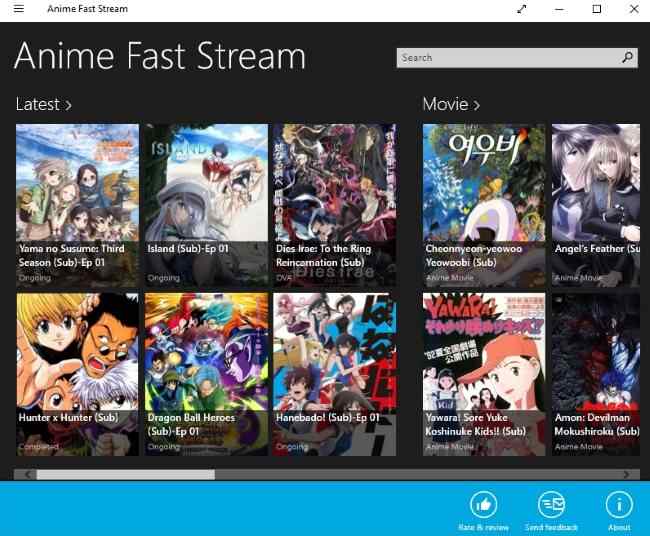Maximize the Anime Fast Stream window
650x536 pixels.
pyautogui.click(x=597, y=9)
